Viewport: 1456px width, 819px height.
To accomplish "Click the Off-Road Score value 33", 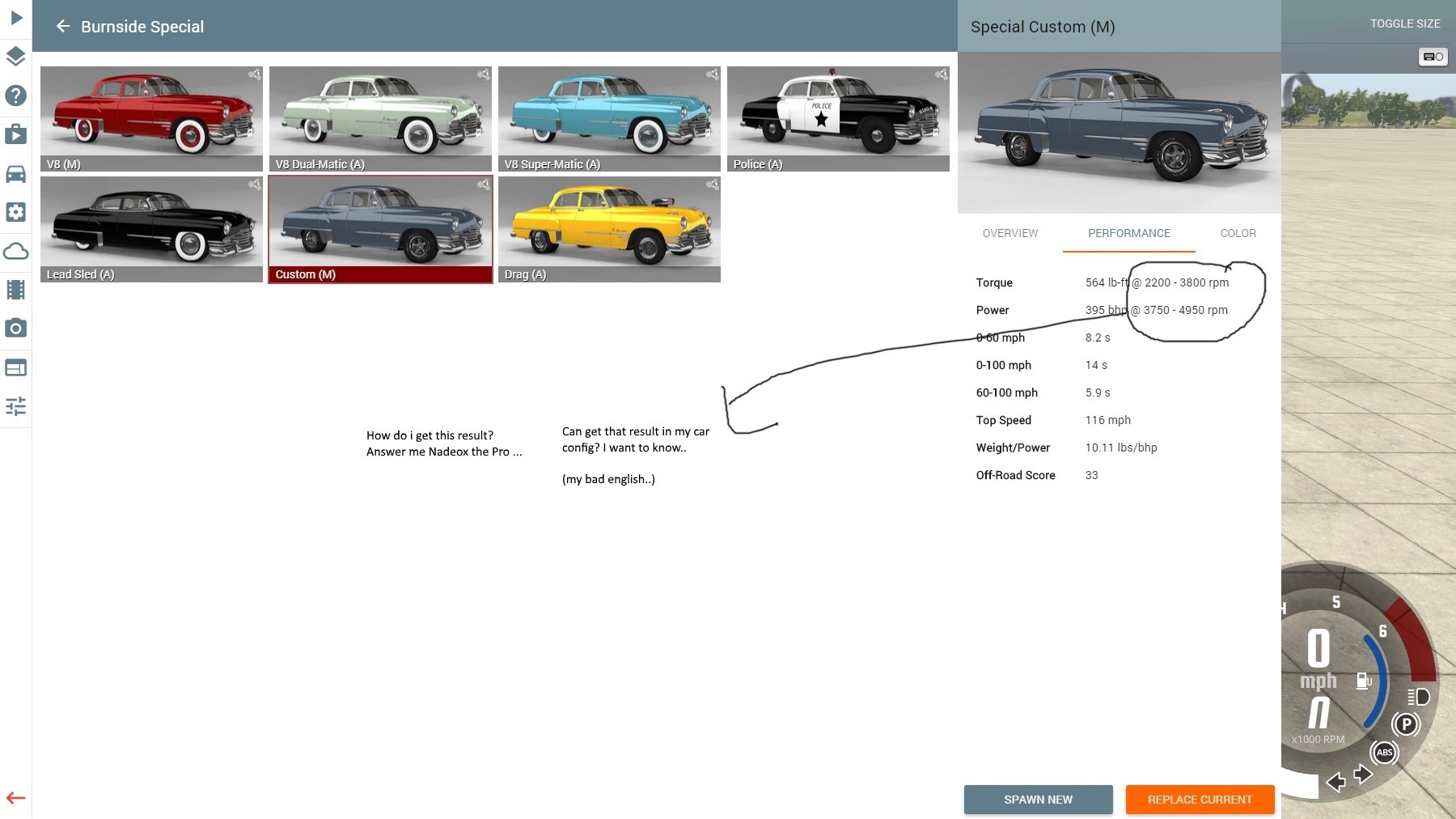I will (x=1092, y=475).
